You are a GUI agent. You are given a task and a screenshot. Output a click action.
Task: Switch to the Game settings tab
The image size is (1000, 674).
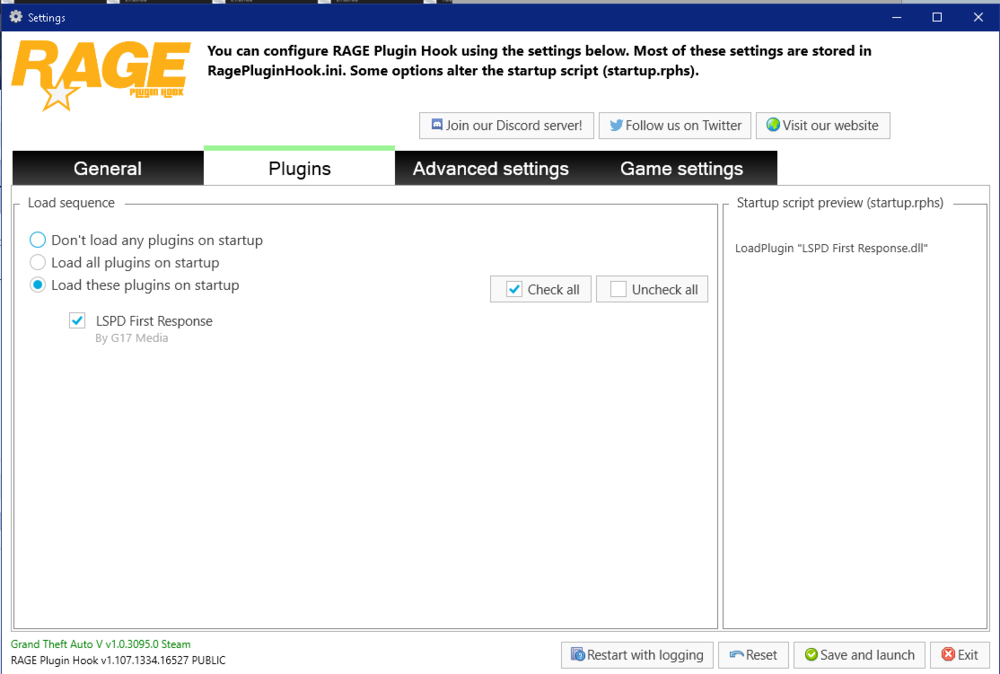point(683,168)
